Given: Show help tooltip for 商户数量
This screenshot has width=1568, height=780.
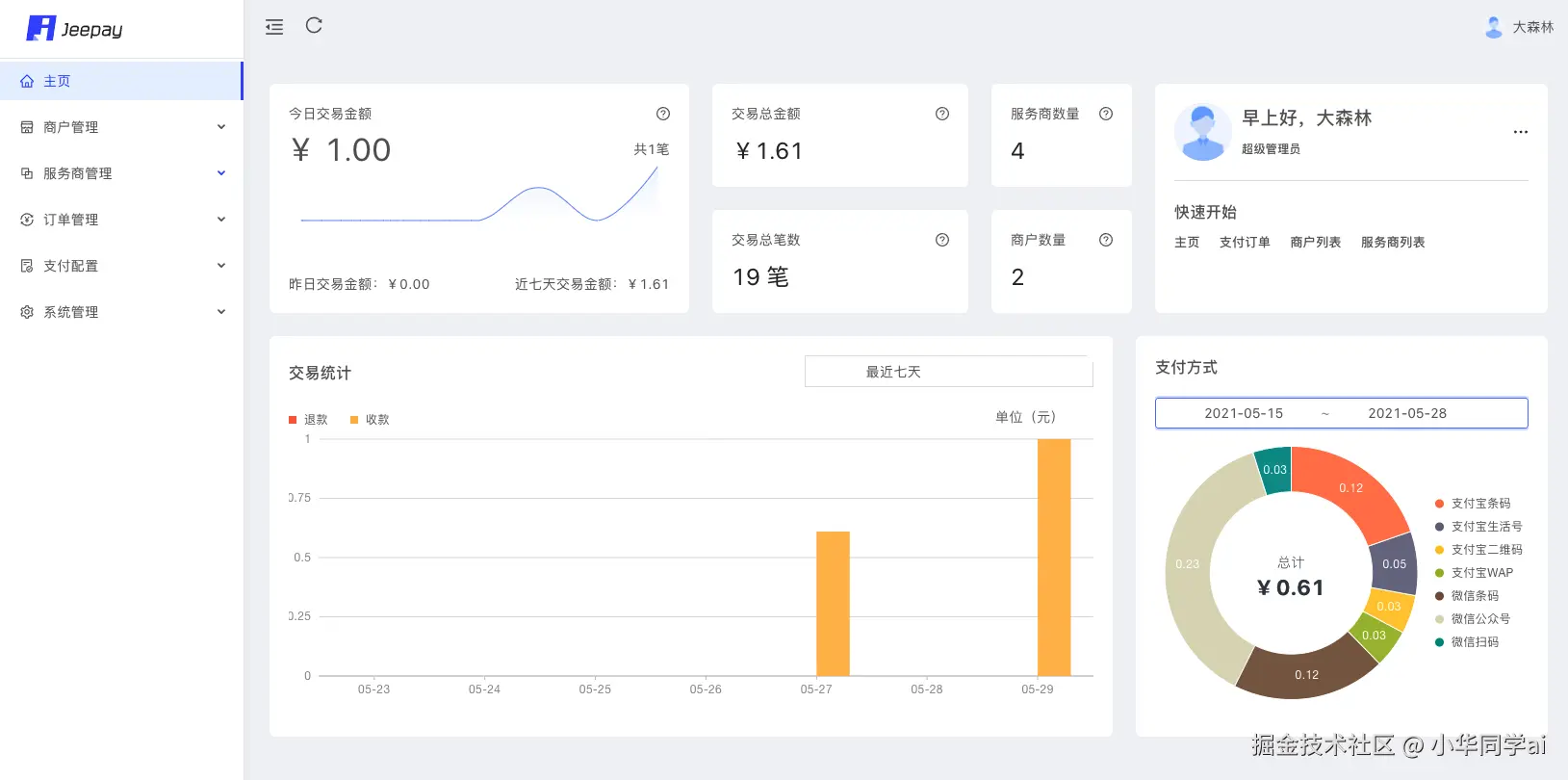Looking at the screenshot, I should click(1106, 240).
